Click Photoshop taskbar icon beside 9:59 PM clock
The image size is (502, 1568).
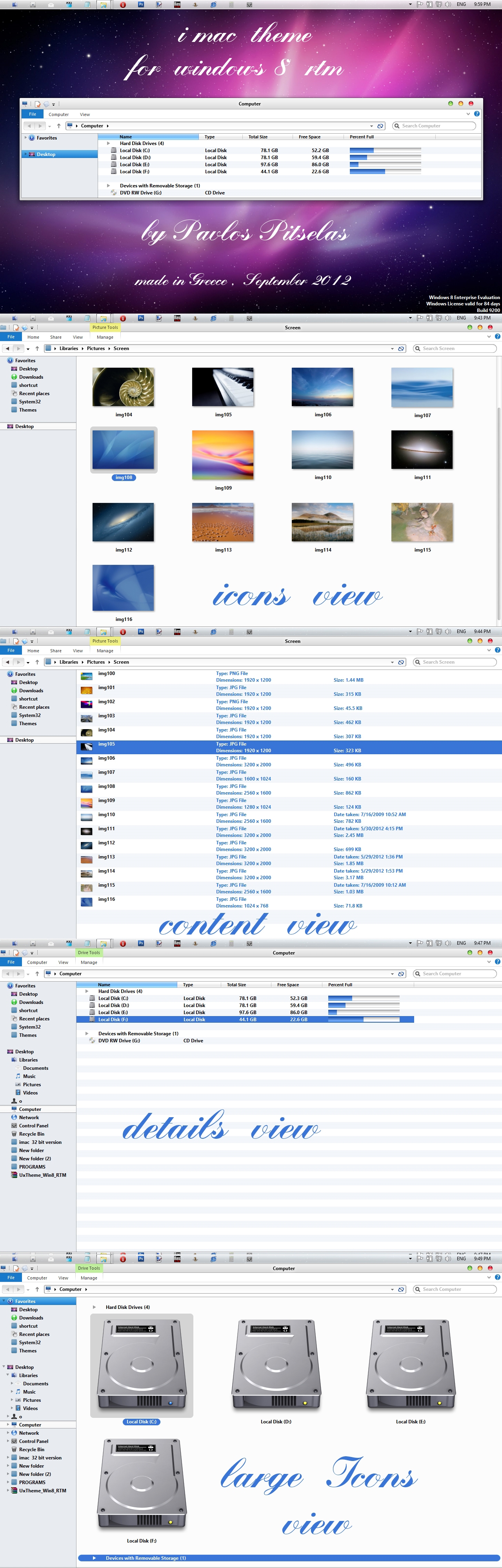tap(141, 4)
